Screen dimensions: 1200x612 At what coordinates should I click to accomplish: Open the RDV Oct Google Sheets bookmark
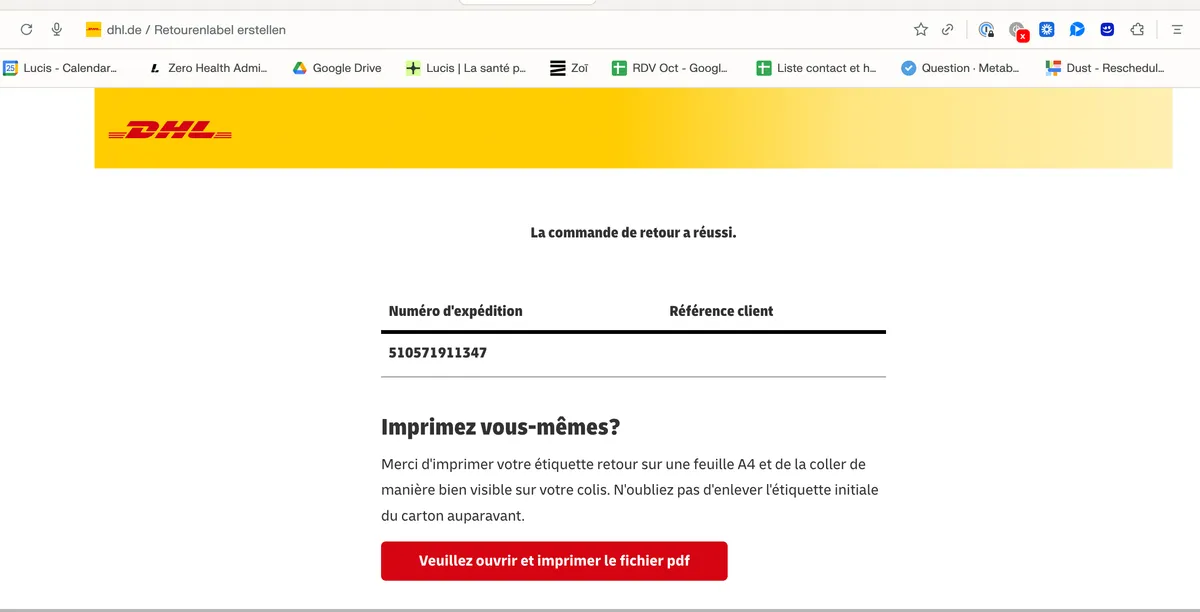(670, 68)
